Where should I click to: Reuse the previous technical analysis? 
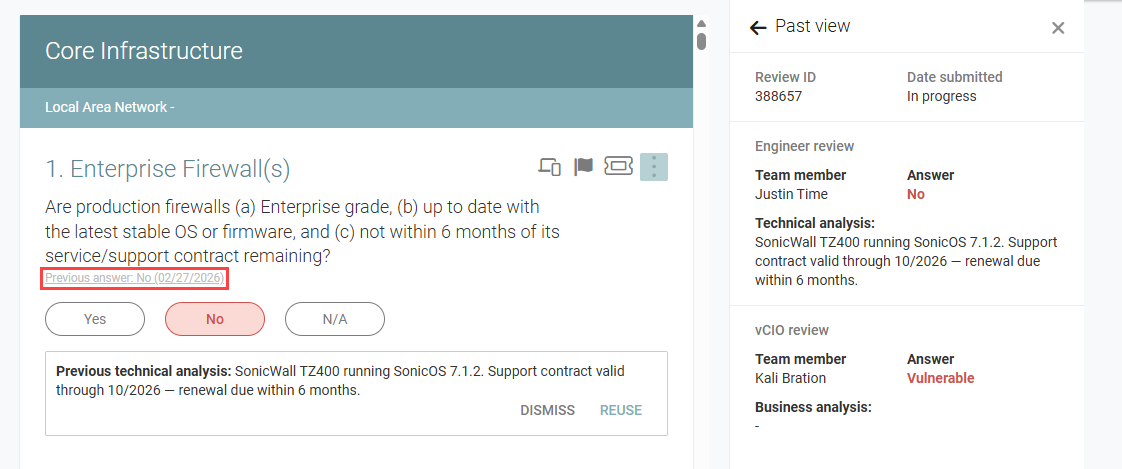click(621, 410)
